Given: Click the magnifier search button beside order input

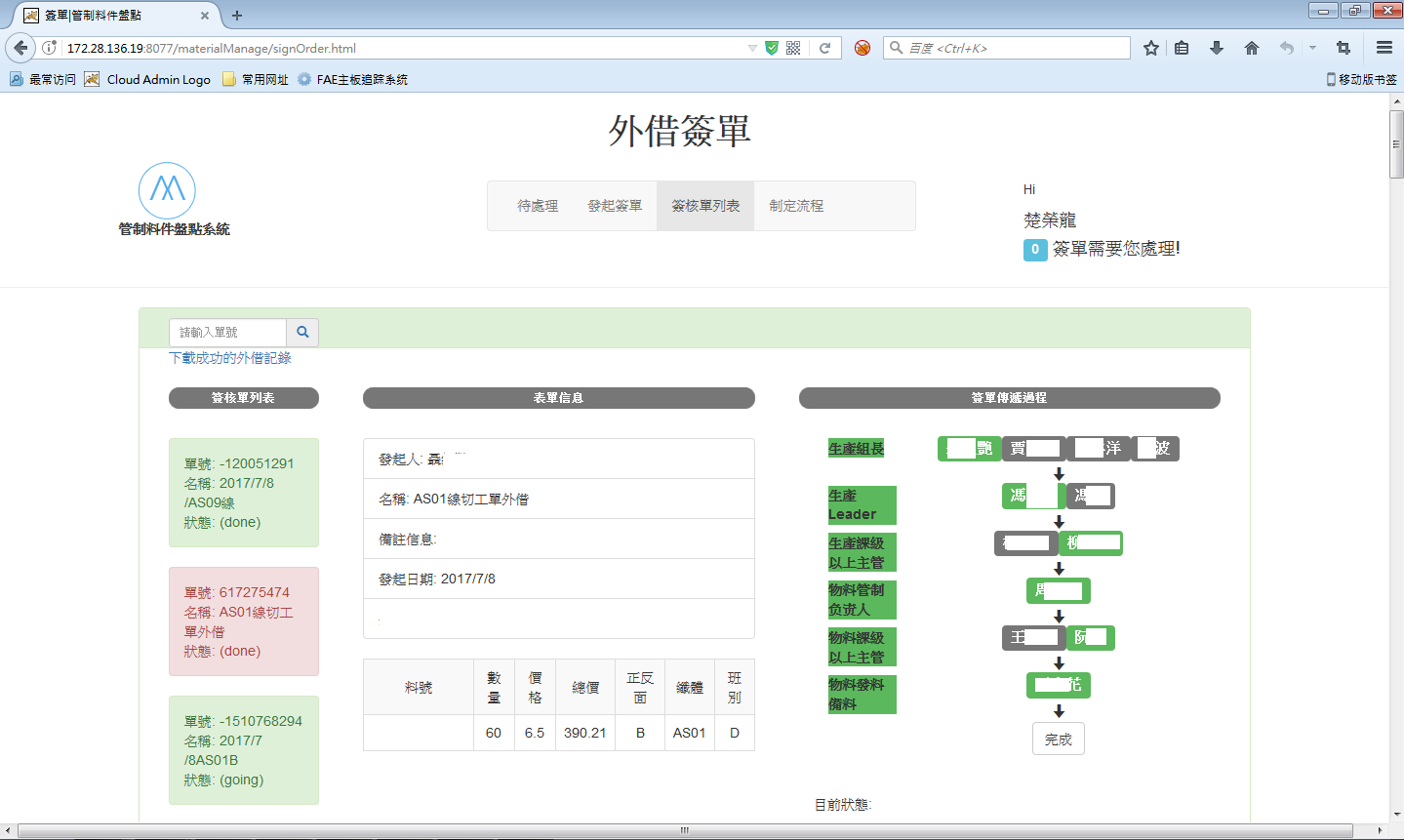Looking at the screenshot, I should tap(302, 333).
